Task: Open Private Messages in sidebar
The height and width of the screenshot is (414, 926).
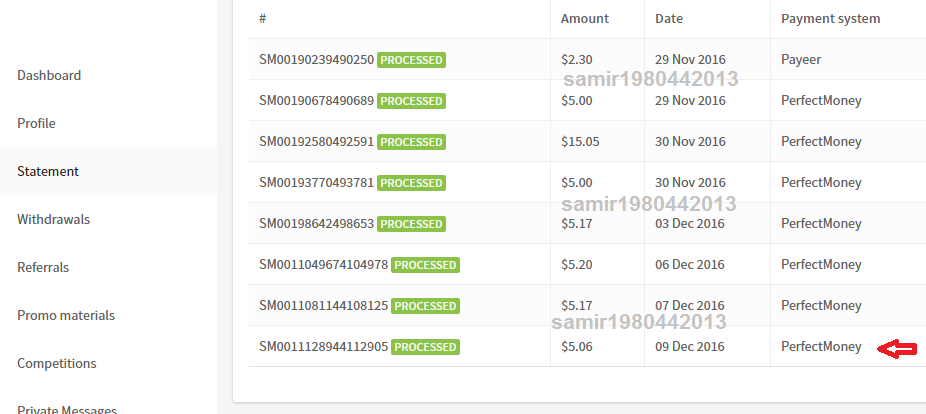Action: click(67, 409)
